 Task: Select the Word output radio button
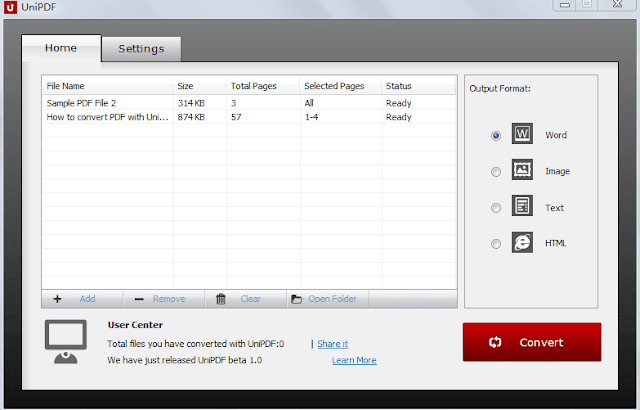pyautogui.click(x=496, y=136)
